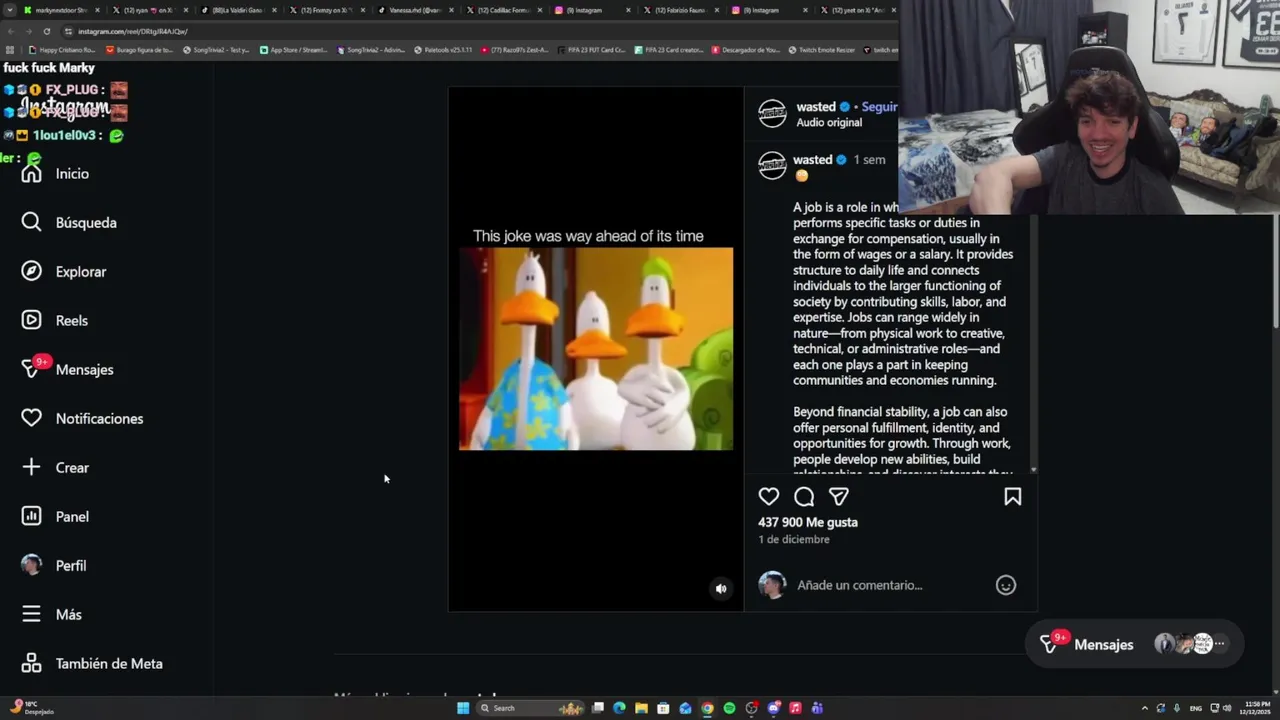Open the Explorar compass icon

tap(32, 271)
